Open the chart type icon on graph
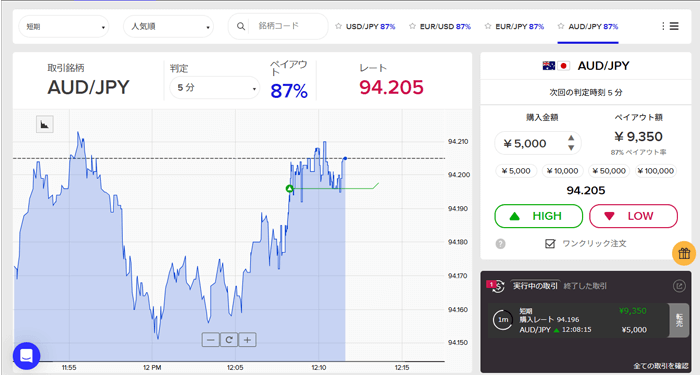 pos(45,125)
